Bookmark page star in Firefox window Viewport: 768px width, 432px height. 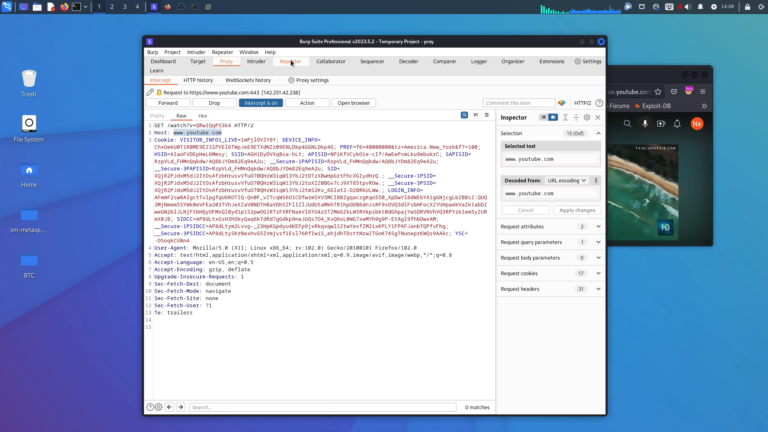pos(658,92)
